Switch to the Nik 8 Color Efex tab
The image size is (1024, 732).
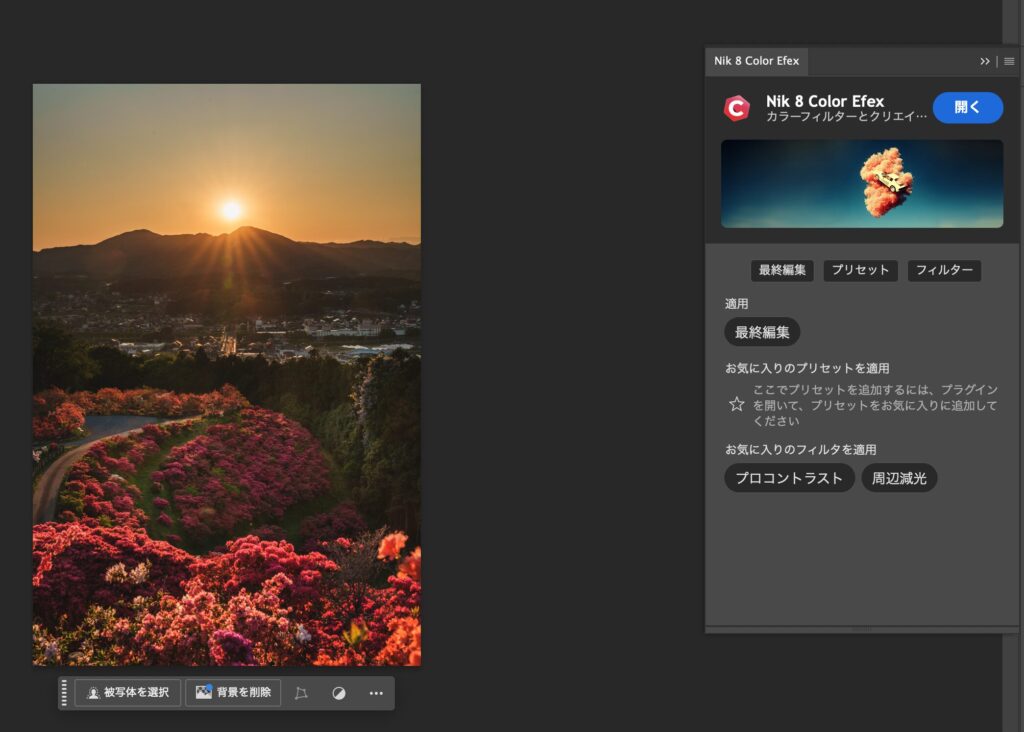pos(756,61)
